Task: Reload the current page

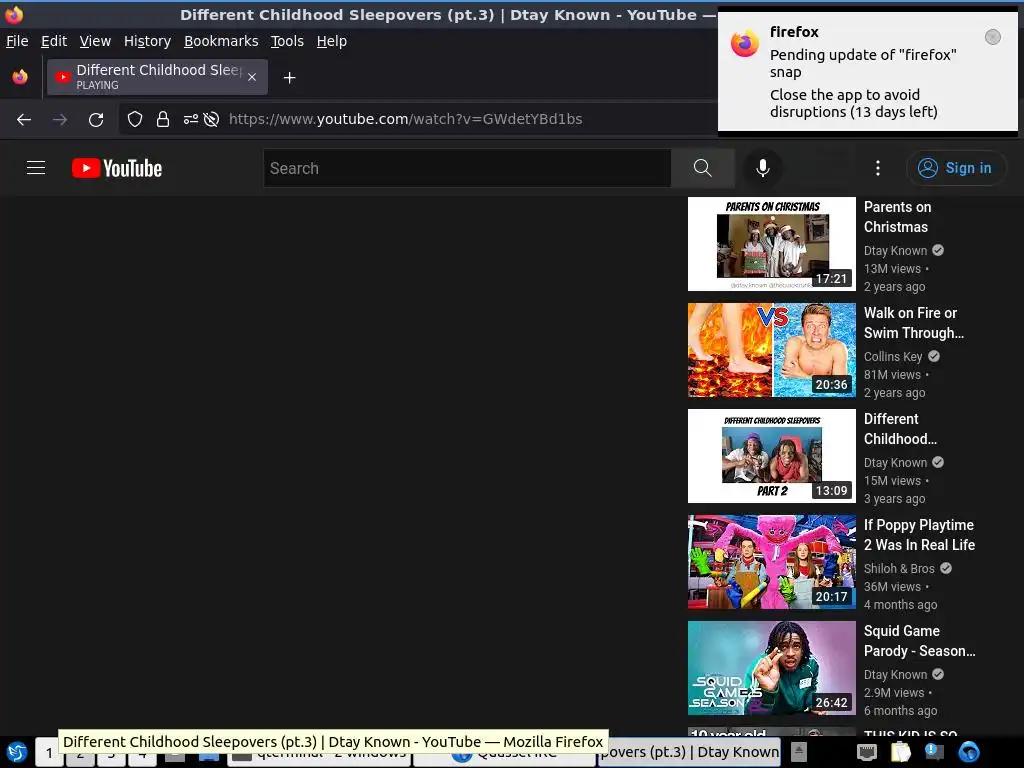Action: (x=96, y=120)
